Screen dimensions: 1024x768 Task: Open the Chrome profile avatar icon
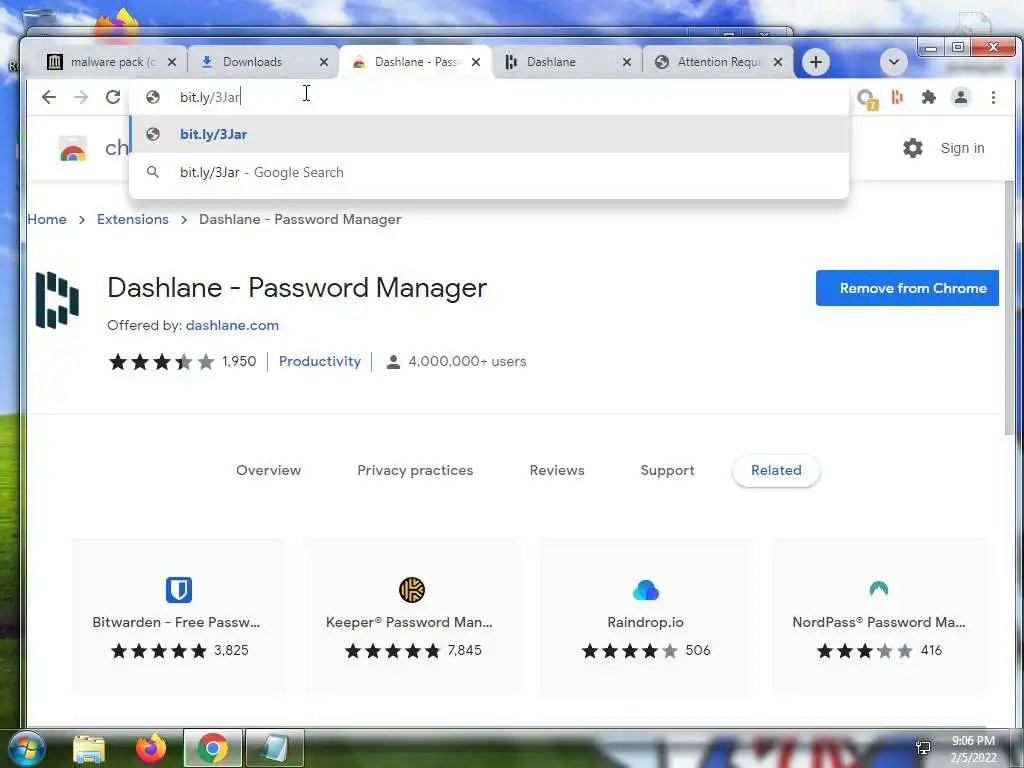pyautogui.click(x=961, y=97)
